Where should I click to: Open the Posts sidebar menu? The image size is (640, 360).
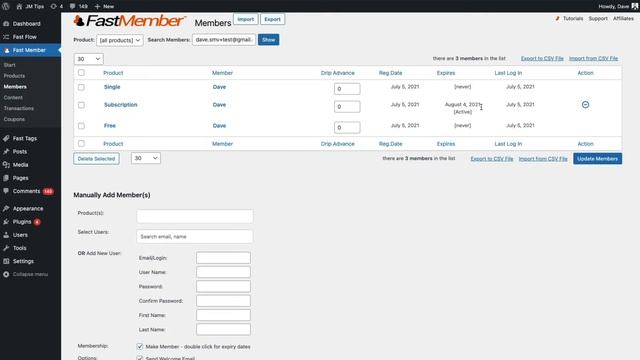pos(20,151)
